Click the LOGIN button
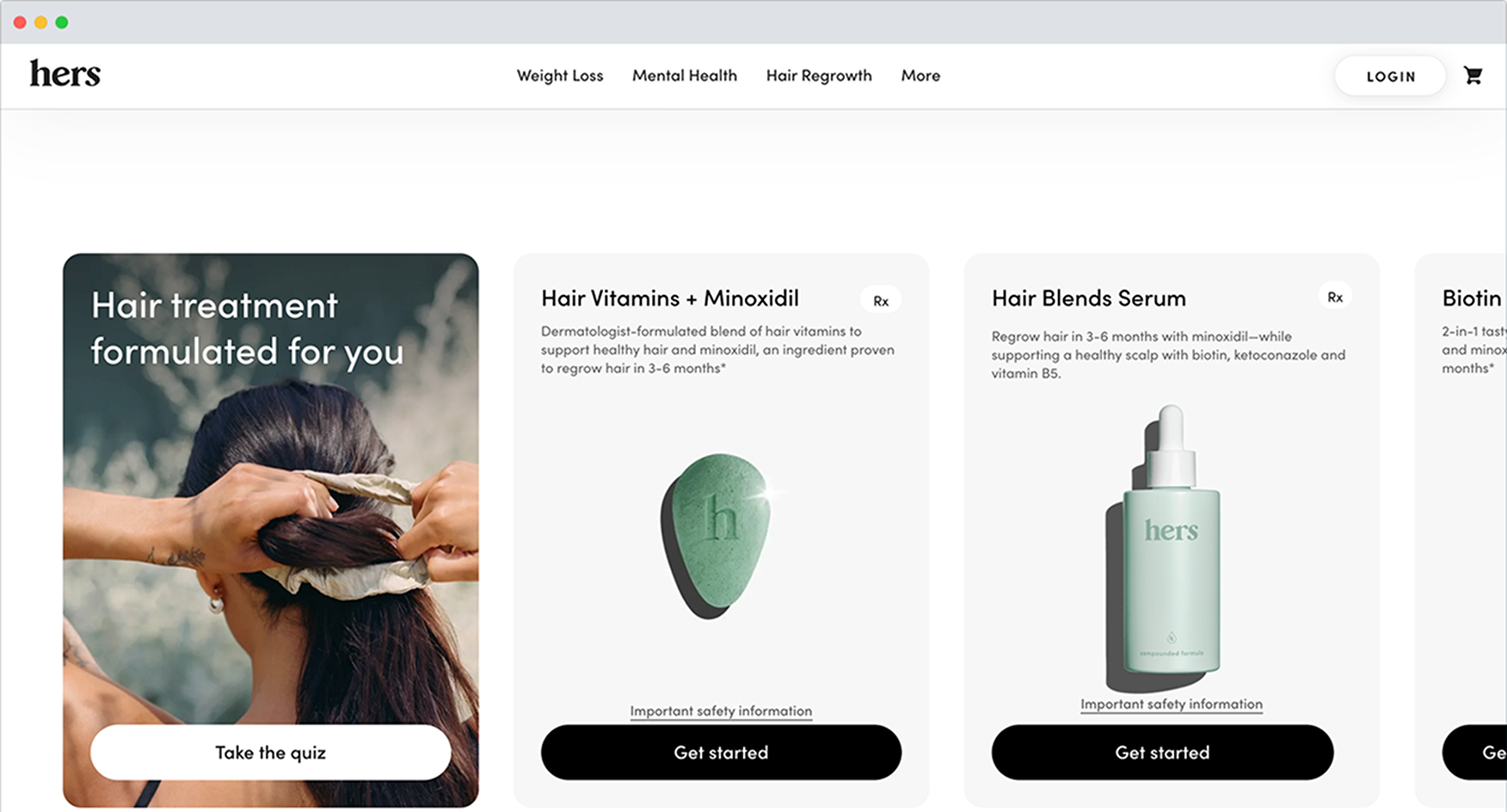Image resolution: width=1507 pixels, height=812 pixels. (x=1391, y=77)
